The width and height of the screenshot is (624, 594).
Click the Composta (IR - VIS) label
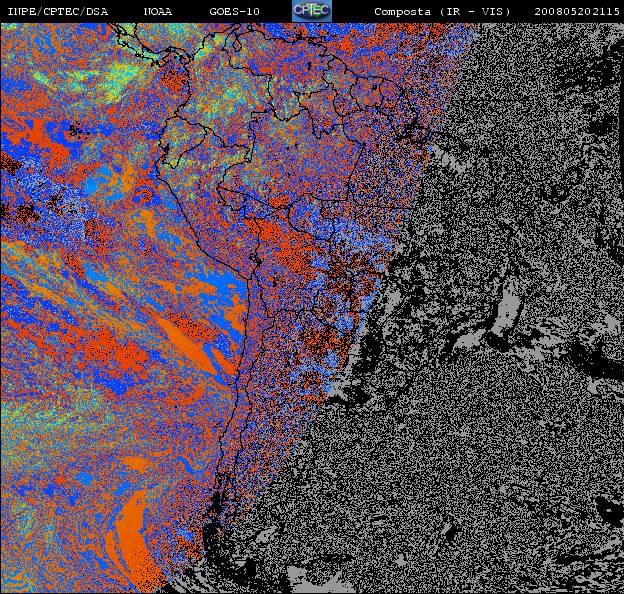coord(442,12)
